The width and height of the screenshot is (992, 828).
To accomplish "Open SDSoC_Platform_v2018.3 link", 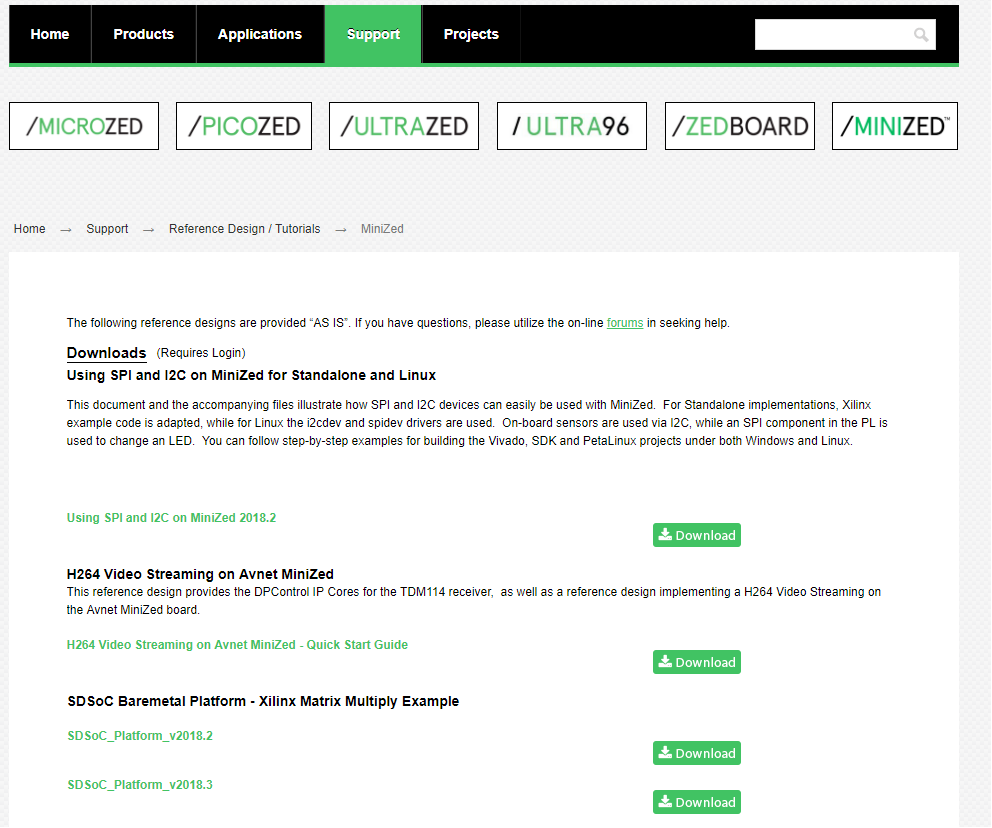I will click(140, 785).
